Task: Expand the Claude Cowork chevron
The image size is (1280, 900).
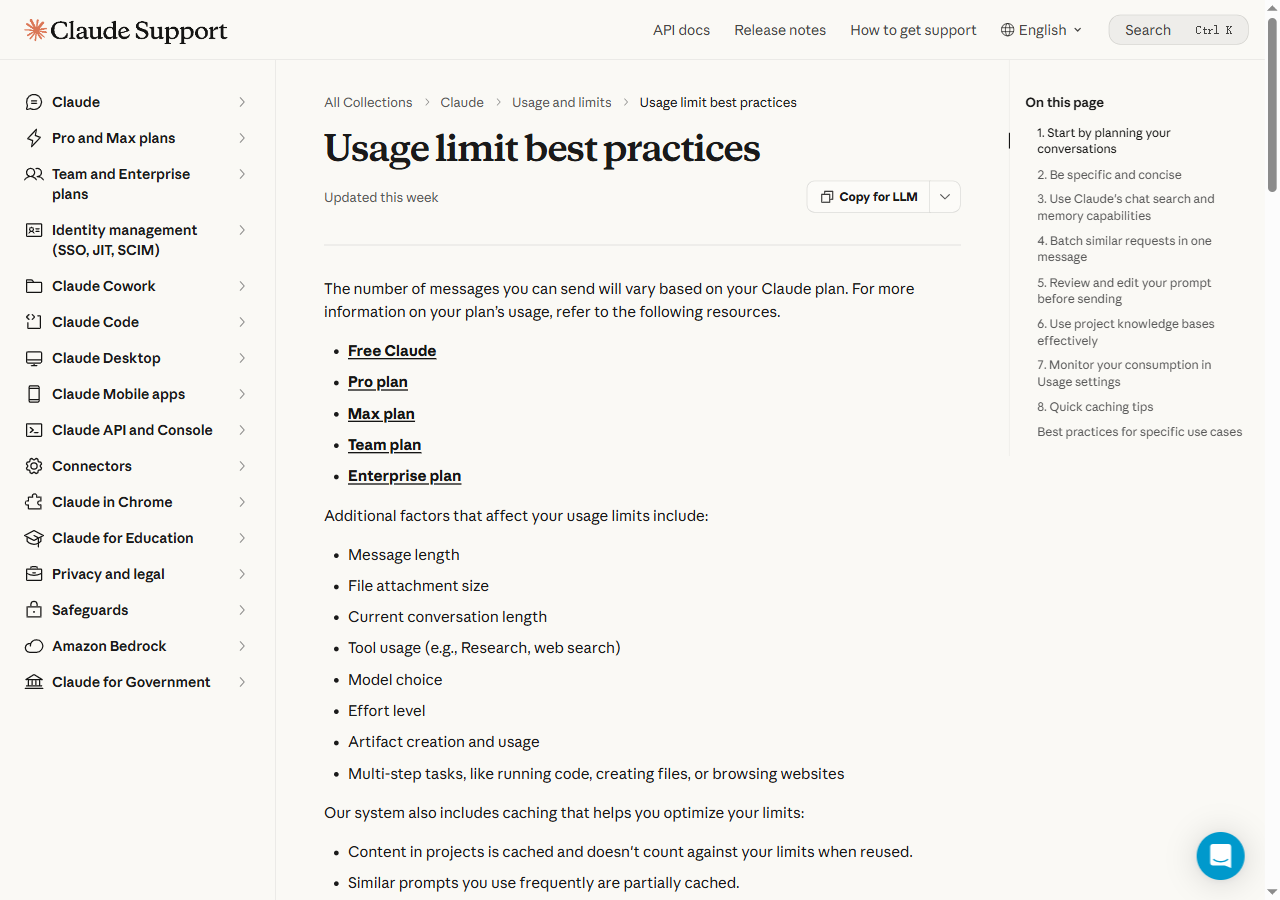Action: [242, 286]
